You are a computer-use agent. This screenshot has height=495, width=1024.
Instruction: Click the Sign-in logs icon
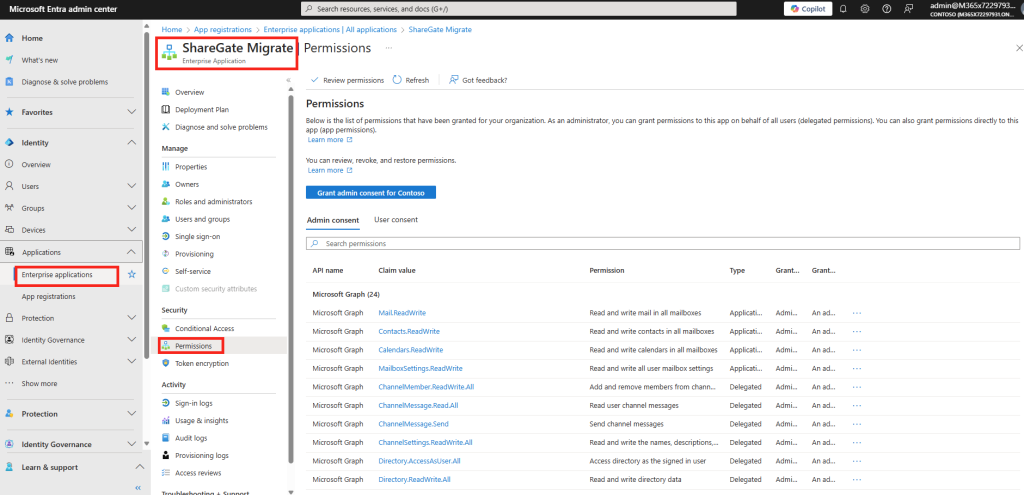click(166, 404)
